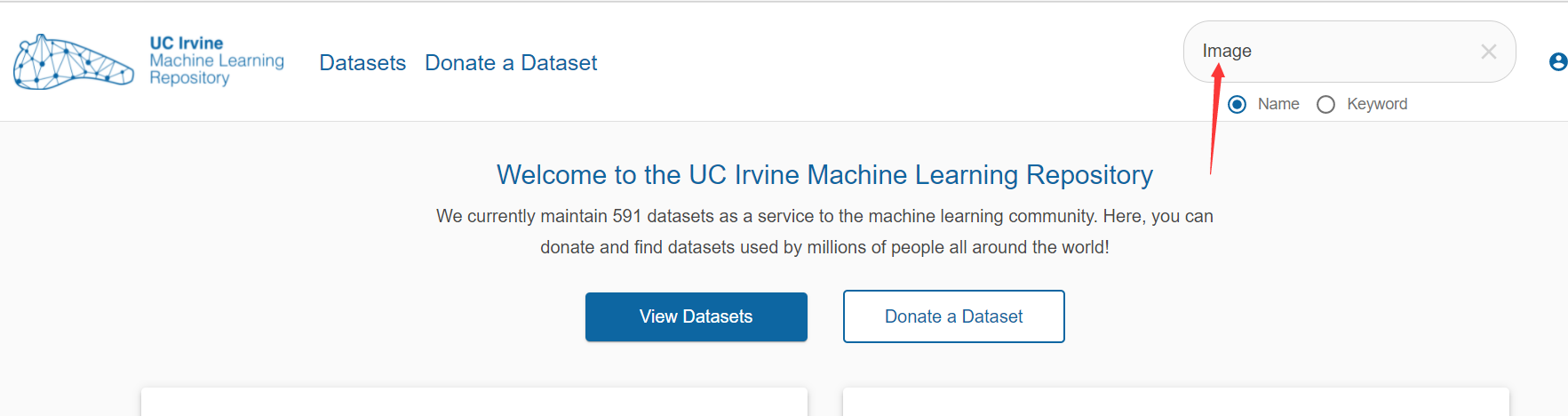Select the Keyword search radio button
This screenshot has width=1568, height=416.
pos(1325,104)
